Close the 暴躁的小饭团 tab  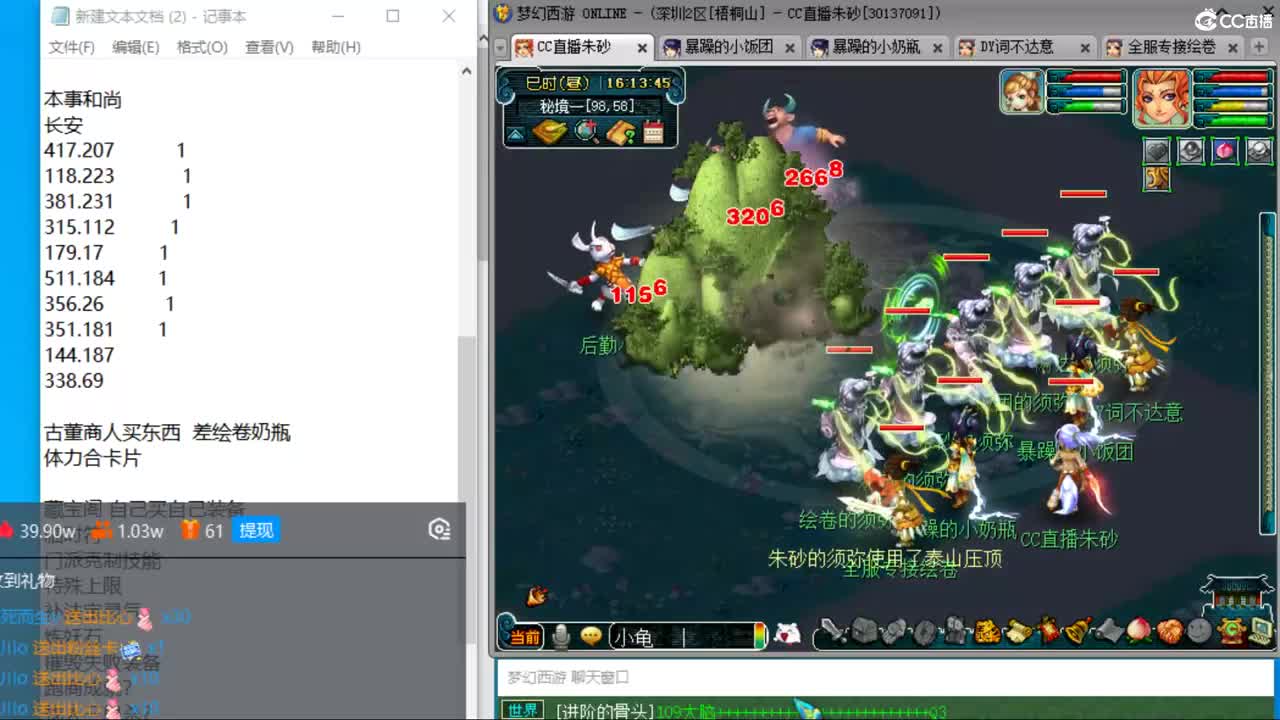click(x=790, y=47)
